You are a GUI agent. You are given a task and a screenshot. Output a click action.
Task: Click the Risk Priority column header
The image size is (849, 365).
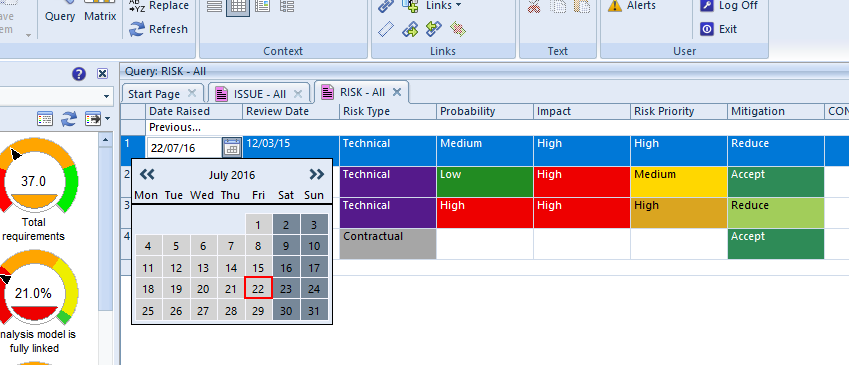(679, 111)
